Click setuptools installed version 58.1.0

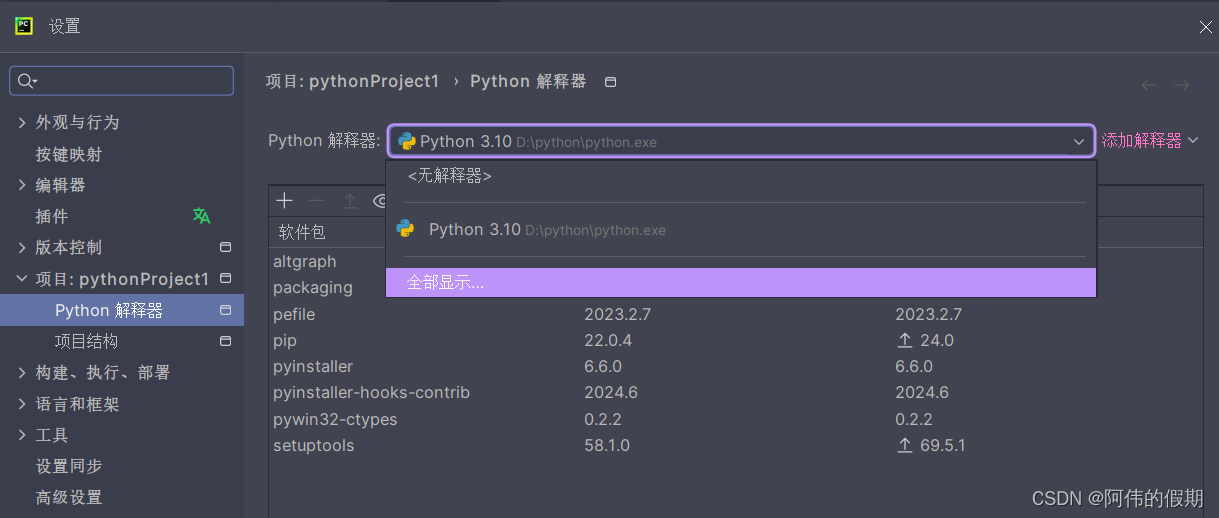(x=607, y=445)
